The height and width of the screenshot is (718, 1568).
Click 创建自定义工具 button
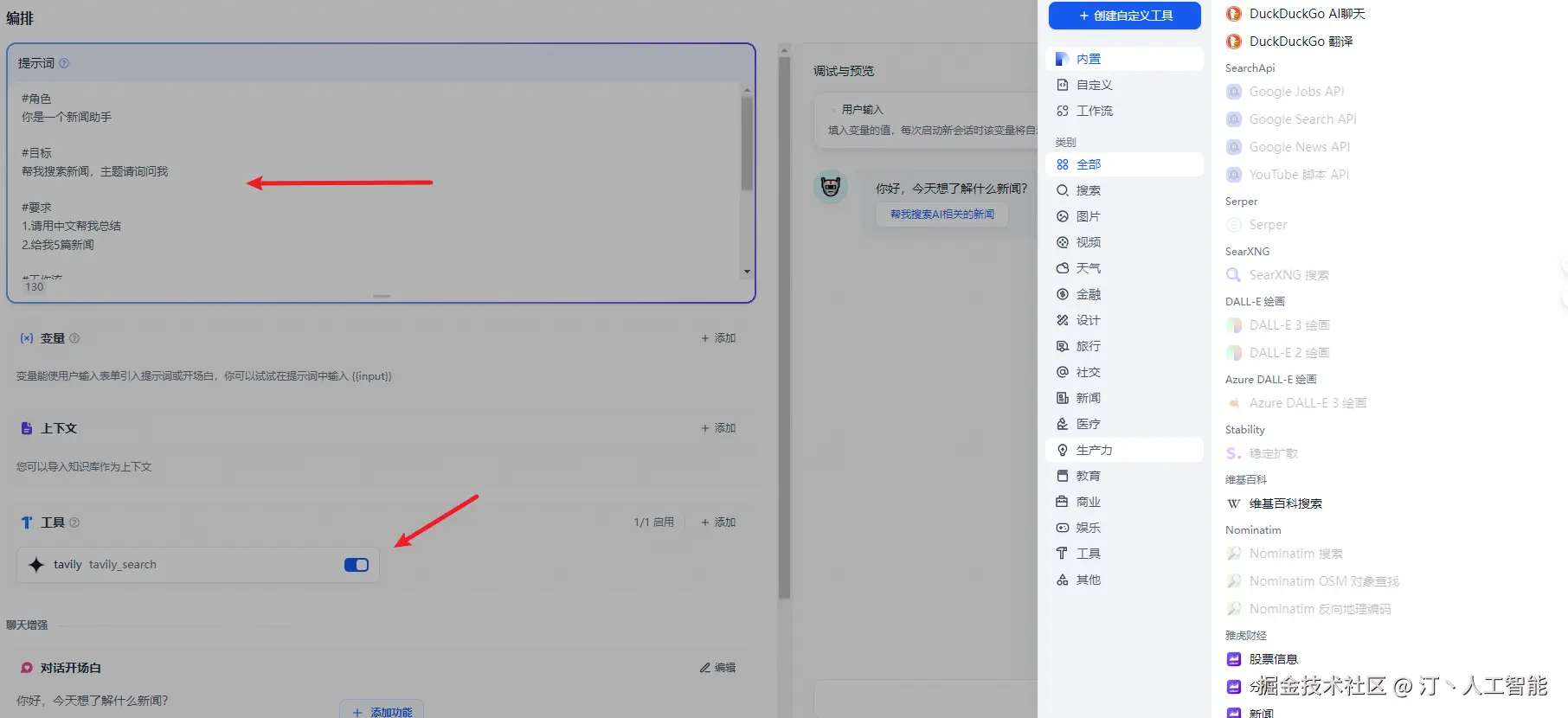1125,16
